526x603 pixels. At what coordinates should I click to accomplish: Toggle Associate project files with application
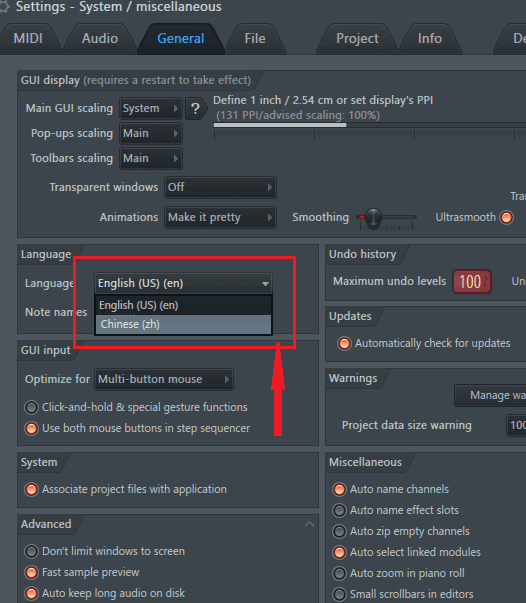(31, 490)
